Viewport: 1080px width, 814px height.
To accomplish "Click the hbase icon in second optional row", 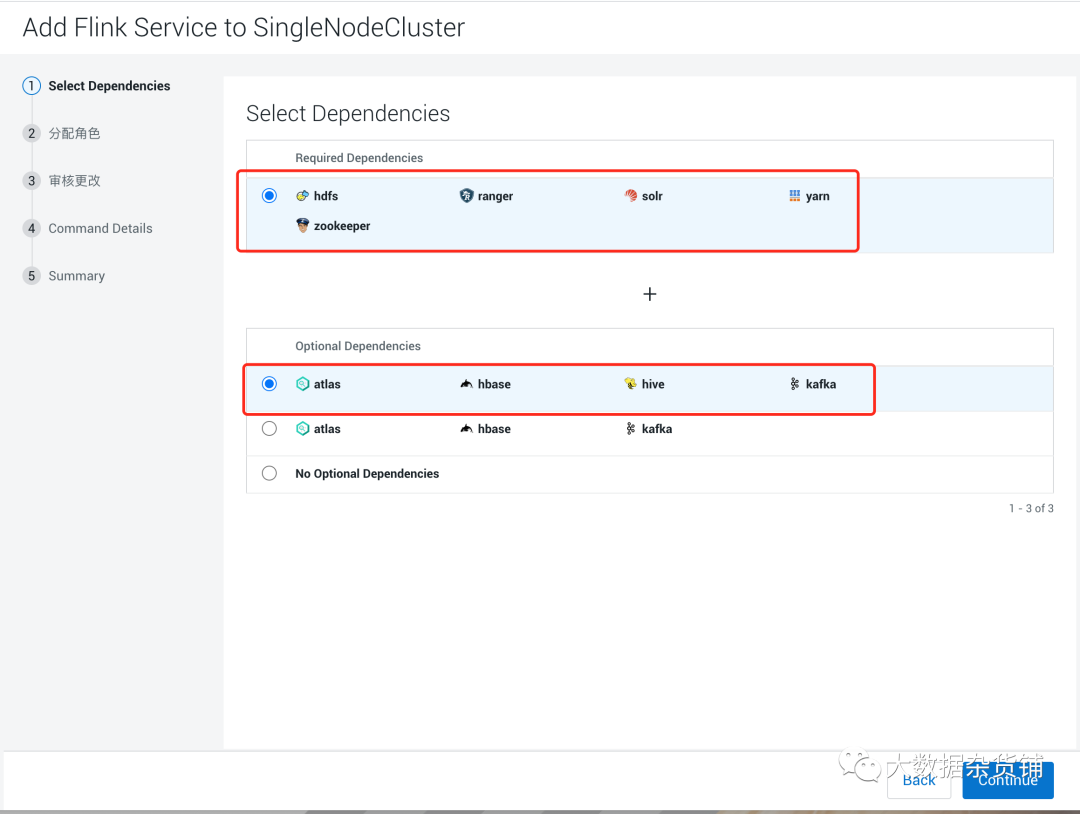I will click(466, 429).
